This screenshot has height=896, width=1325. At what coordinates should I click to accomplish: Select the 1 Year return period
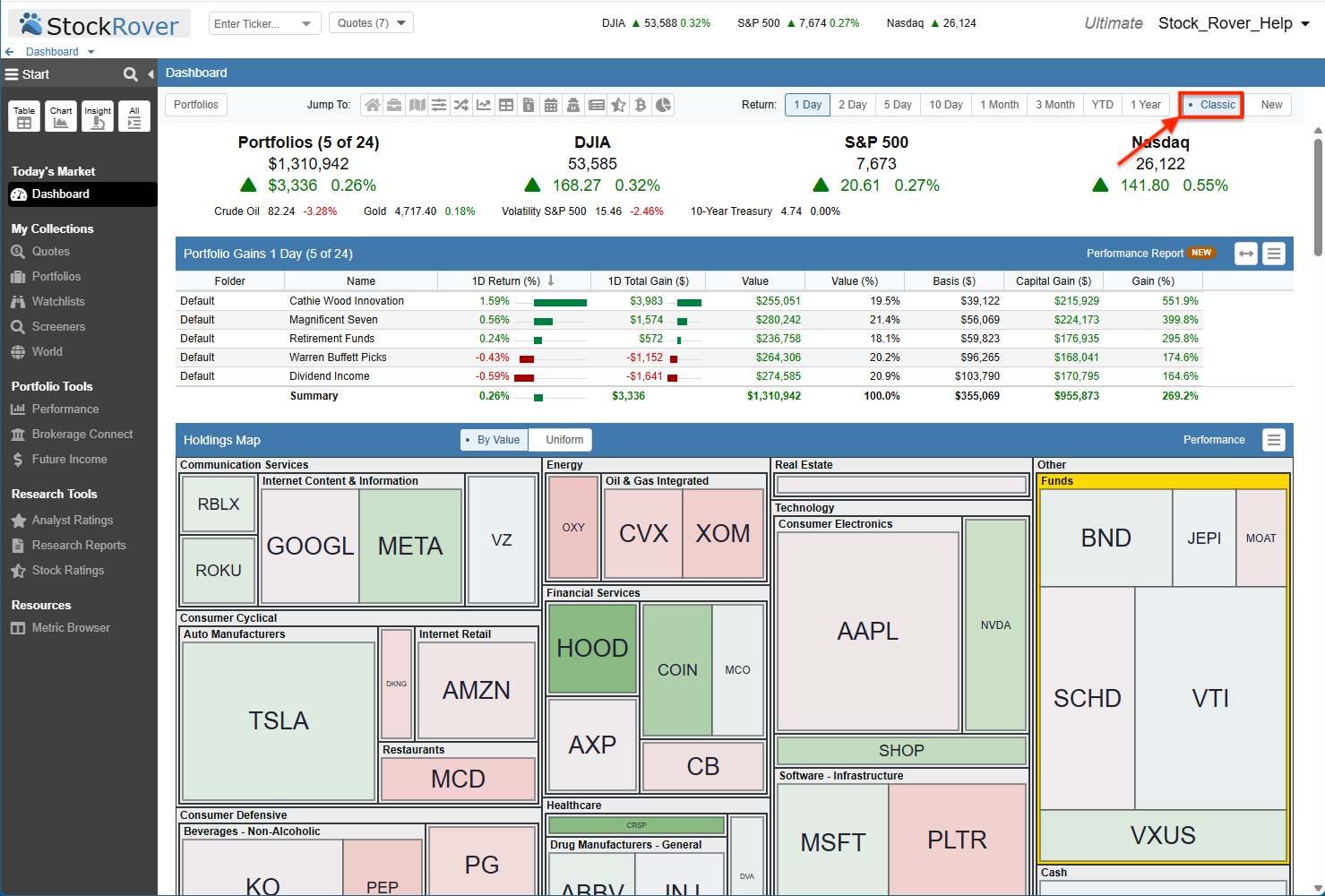1145,105
